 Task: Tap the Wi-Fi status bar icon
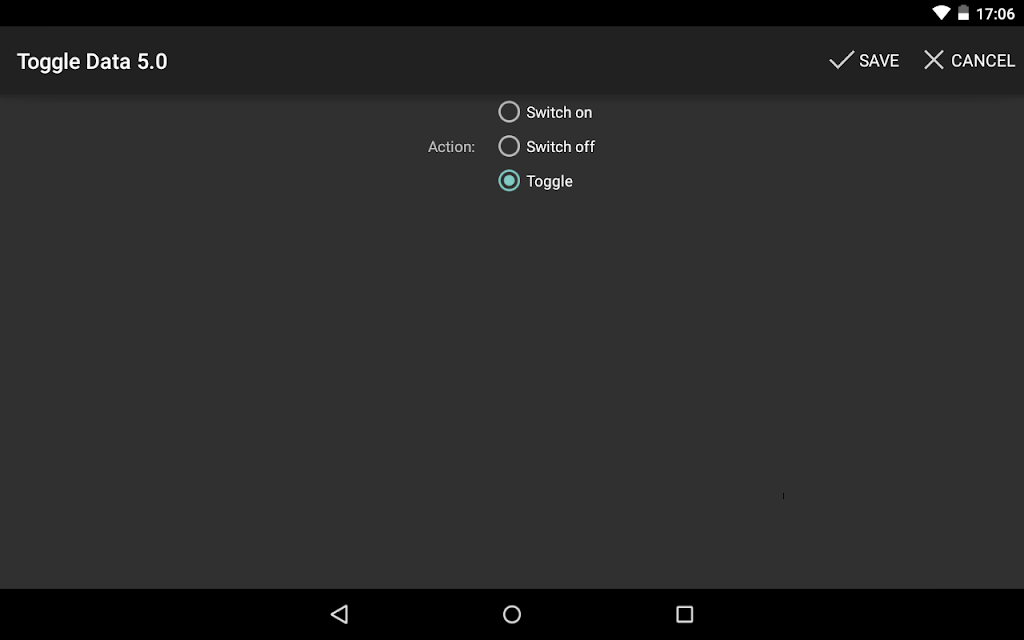pyautogui.click(x=941, y=13)
